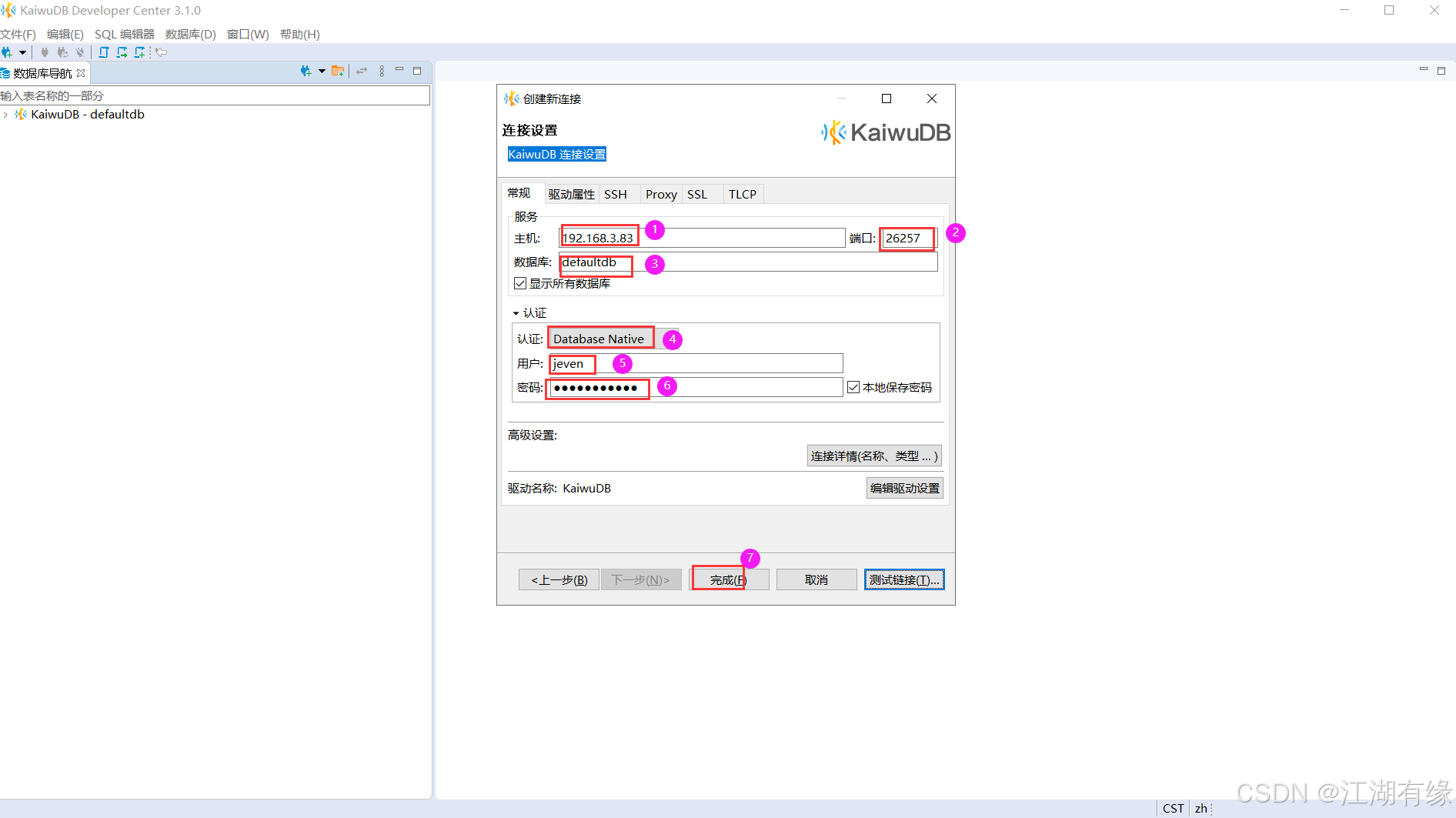This screenshot has height=818, width=1456.
Task: Maximize the KaiwuDB Developer Center window
Action: point(1389,10)
